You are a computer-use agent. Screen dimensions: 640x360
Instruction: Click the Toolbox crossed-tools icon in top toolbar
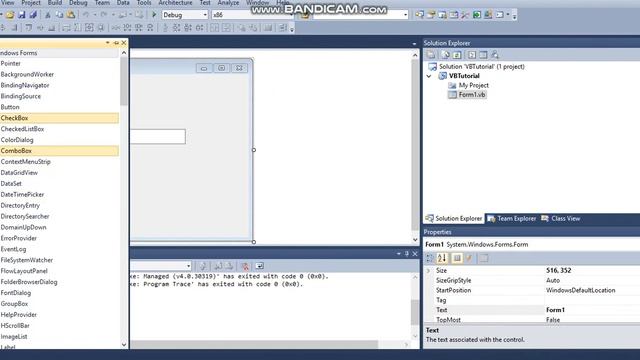(465, 15)
